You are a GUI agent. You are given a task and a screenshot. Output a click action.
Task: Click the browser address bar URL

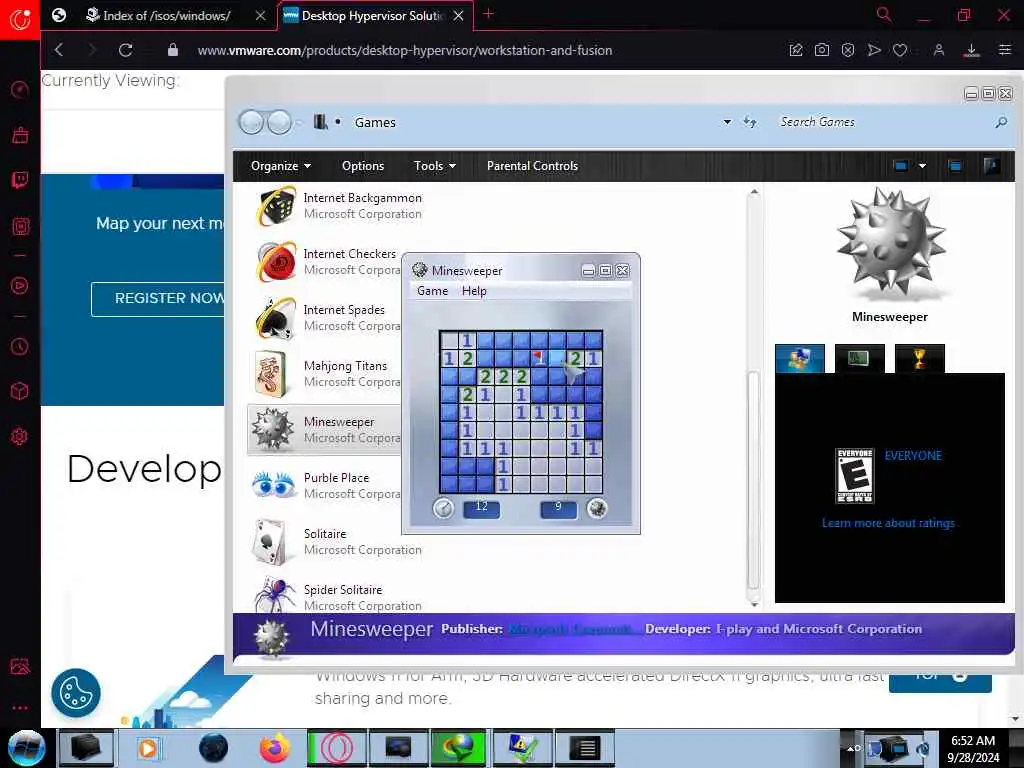(x=405, y=50)
